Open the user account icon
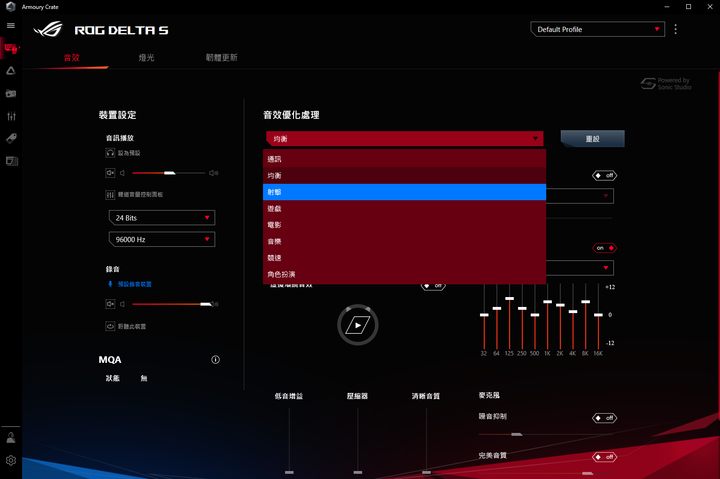The height and width of the screenshot is (479, 720). 11,438
